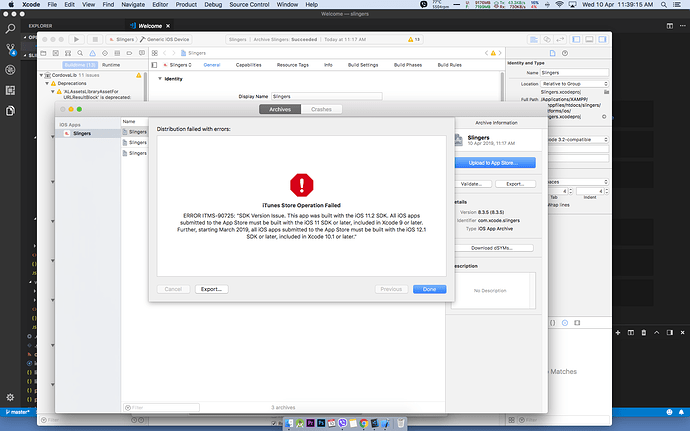Open the VS Code Debug view icon

pyautogui.click(x=10, y=70)
